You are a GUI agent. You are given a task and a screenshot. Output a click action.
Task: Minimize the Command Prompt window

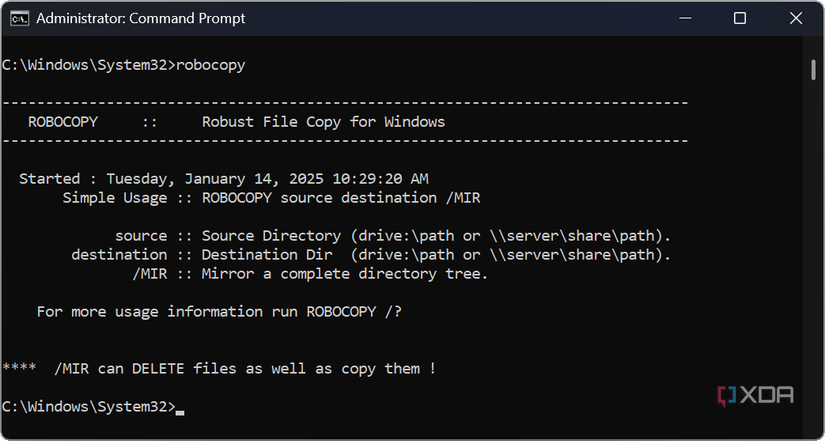tap(686, 18)
